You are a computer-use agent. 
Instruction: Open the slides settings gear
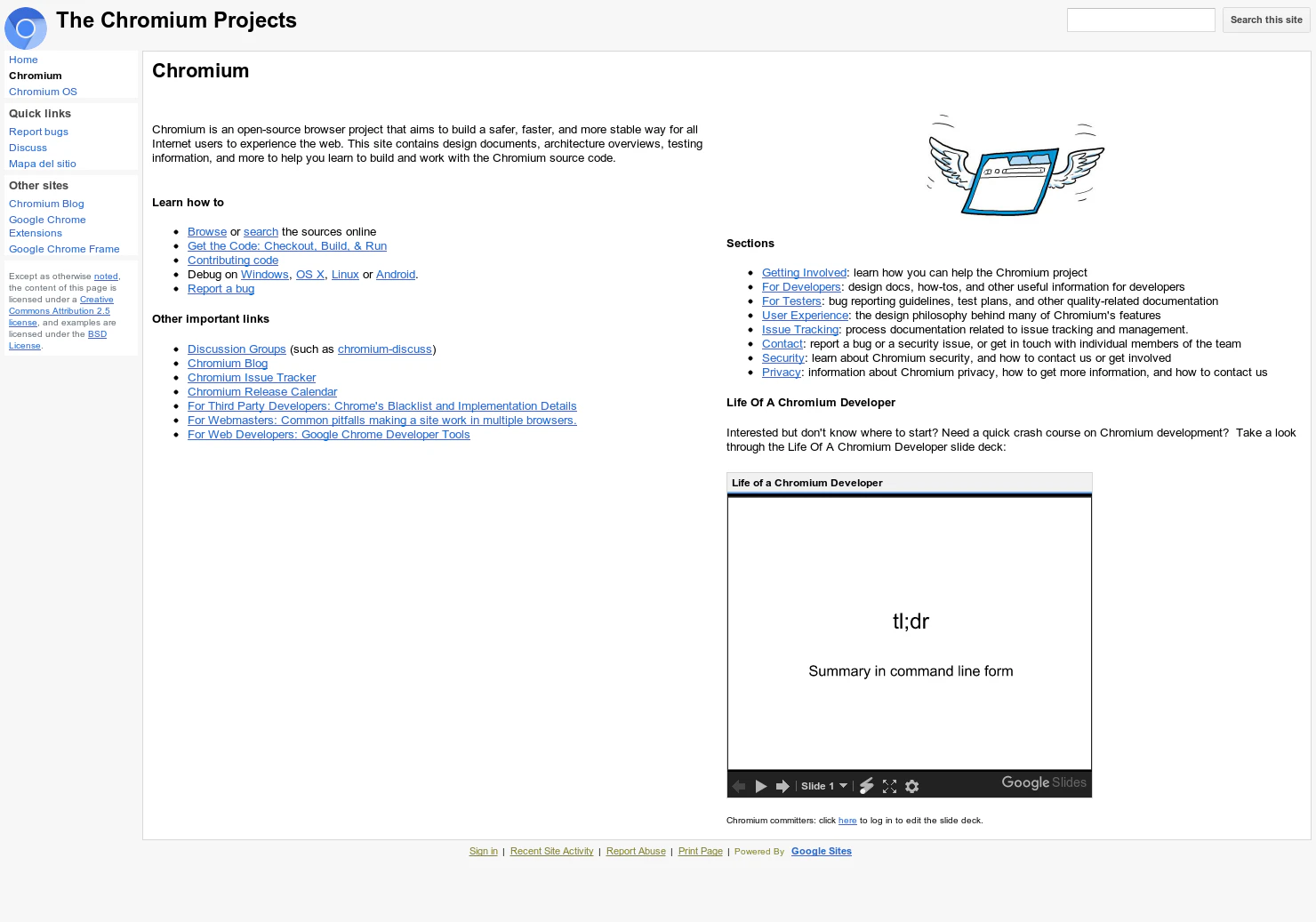click(911, 786)
